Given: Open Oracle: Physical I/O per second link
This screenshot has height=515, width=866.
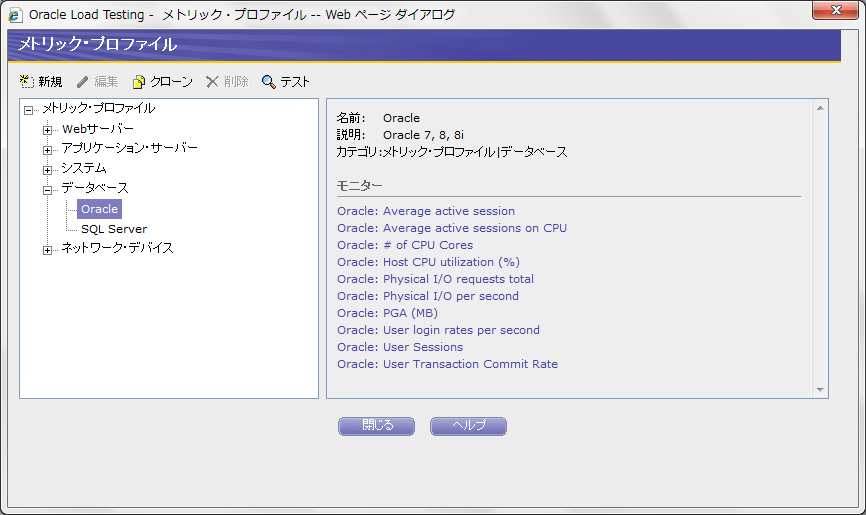Looking at the screenshot, I should click(428, 296).
